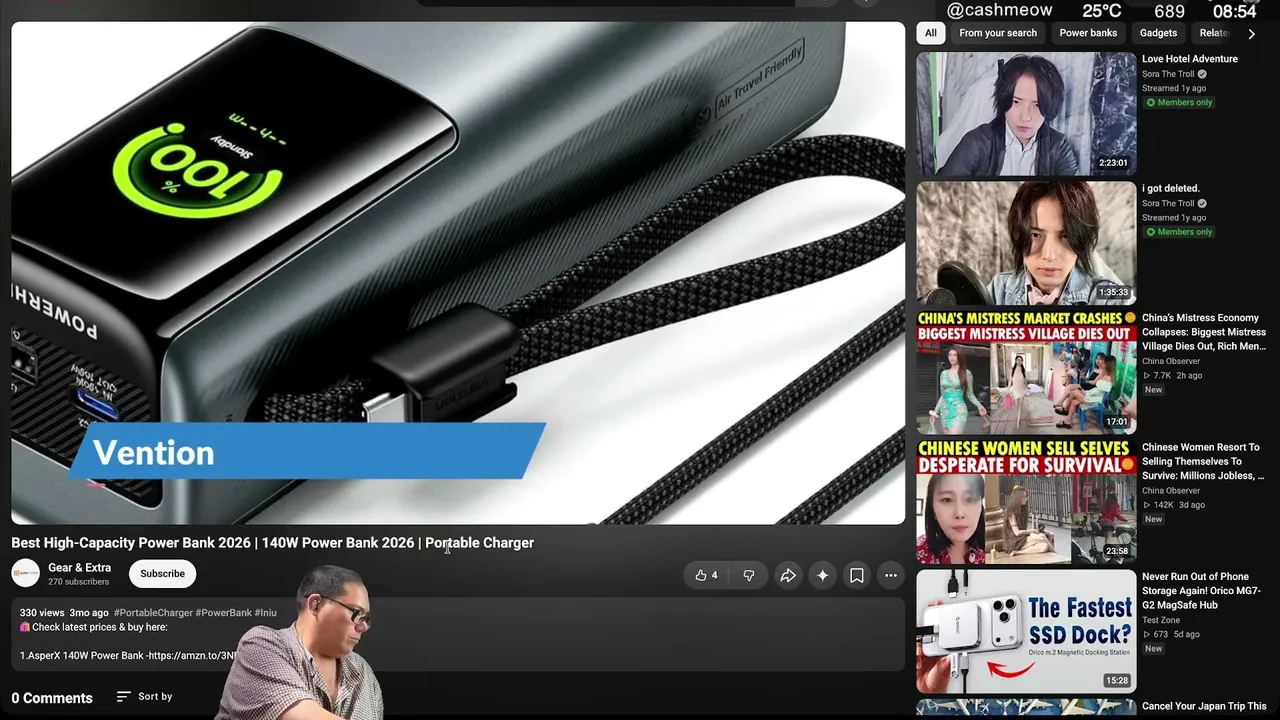
Task: Click the #PortableCharger hashtag
Action: (153, 613)
